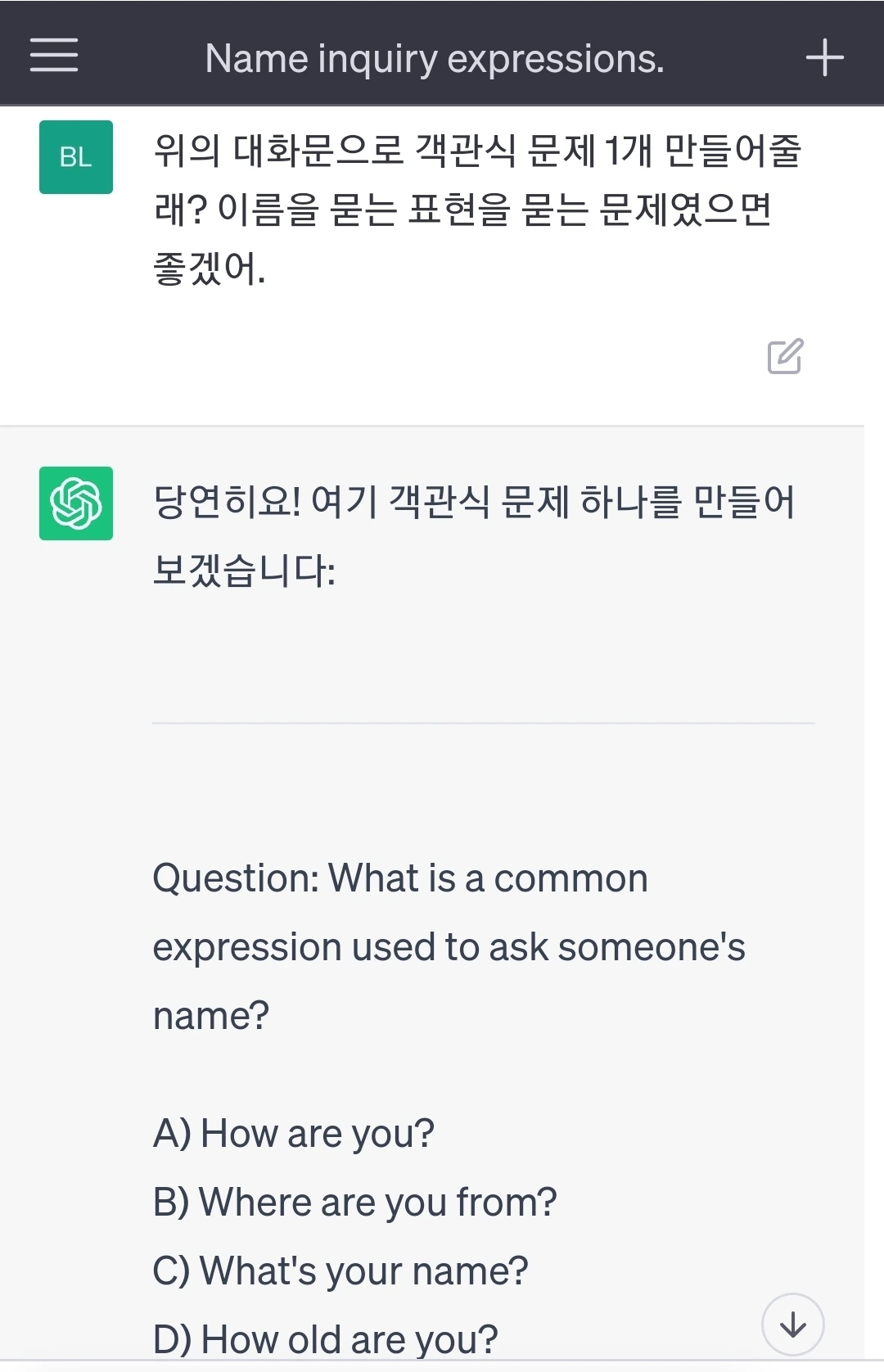The width and height of the screenshot is (884, 1372).
Task: Click the BL user avatar
Action: coord(76,157)
